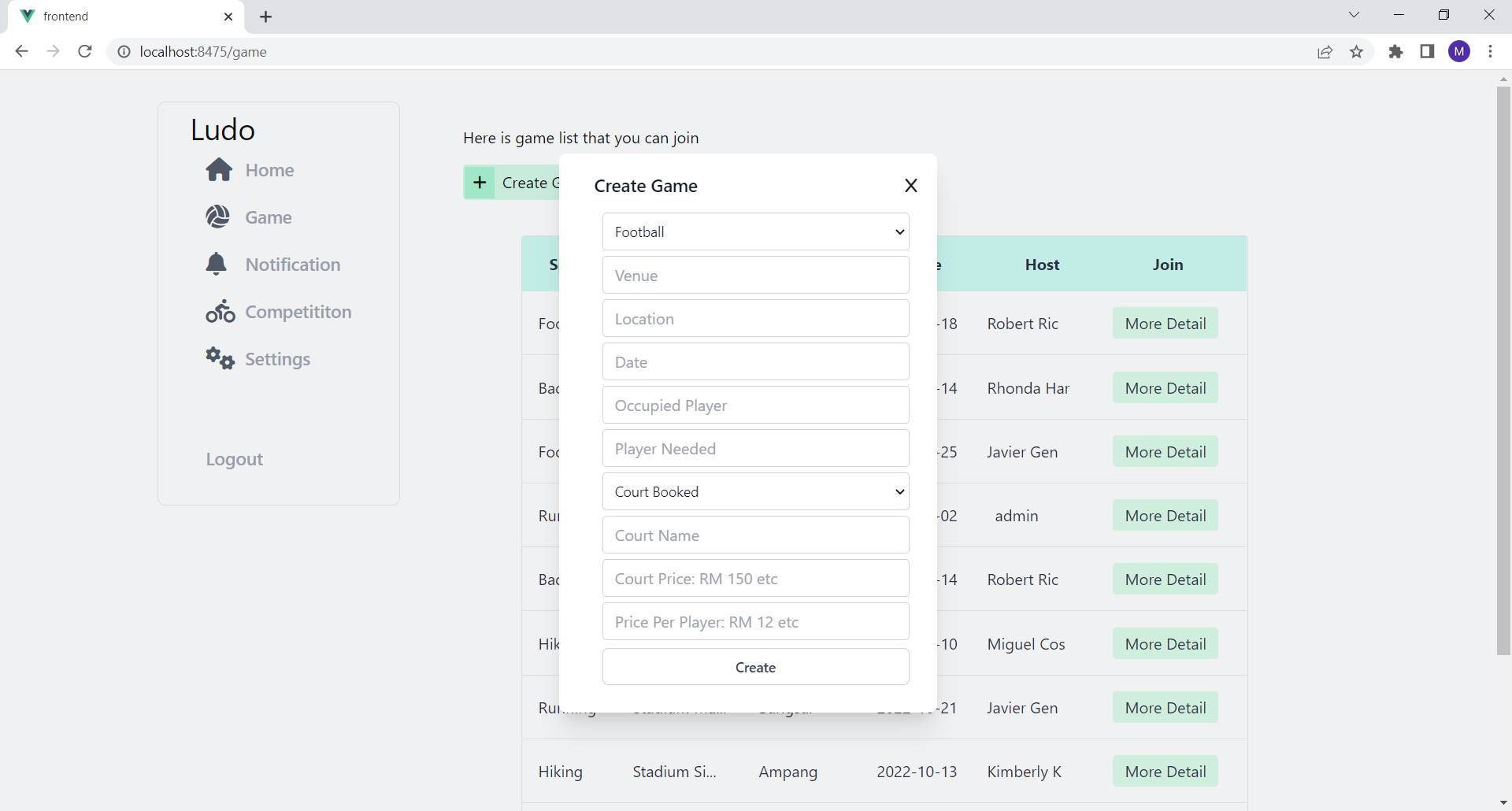This screenshot has height=811, width=1512.
Task: Open Settings via the gear icon
Action: 219,358
